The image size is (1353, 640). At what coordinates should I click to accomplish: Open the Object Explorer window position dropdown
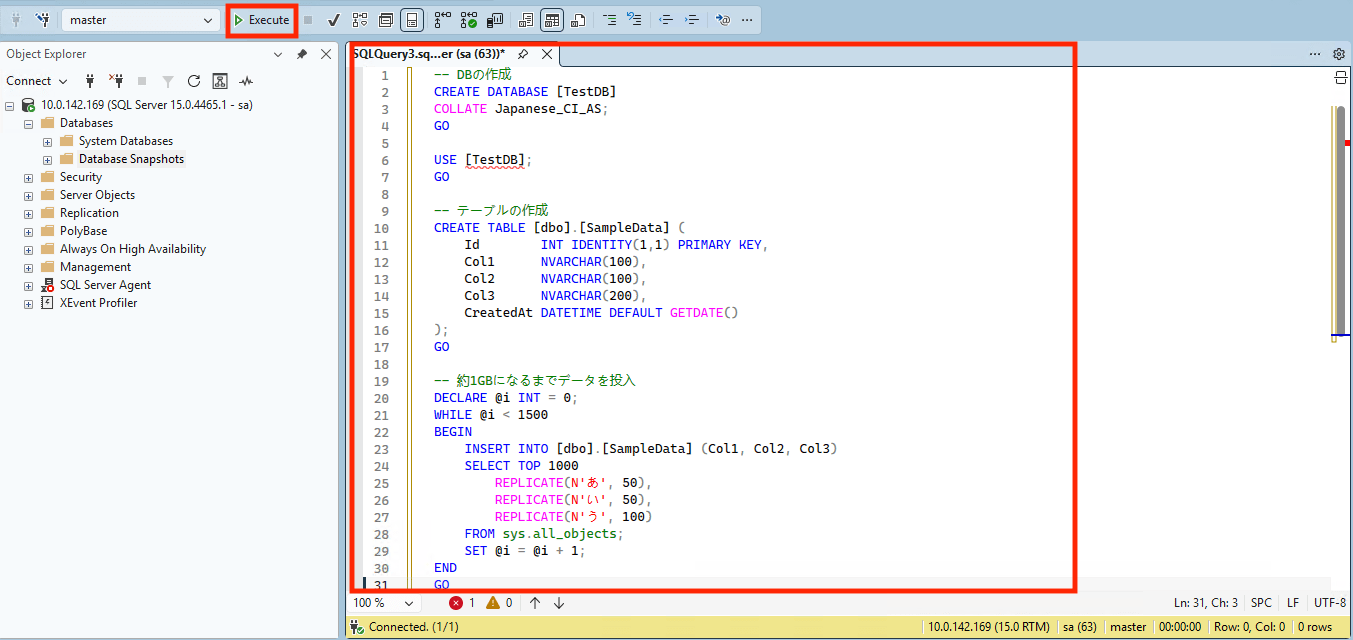click(x=279, y=54)
